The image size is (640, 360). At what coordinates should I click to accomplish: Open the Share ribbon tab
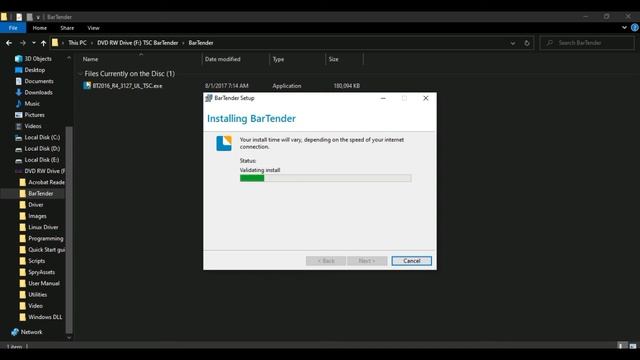(x=67, y=28)
